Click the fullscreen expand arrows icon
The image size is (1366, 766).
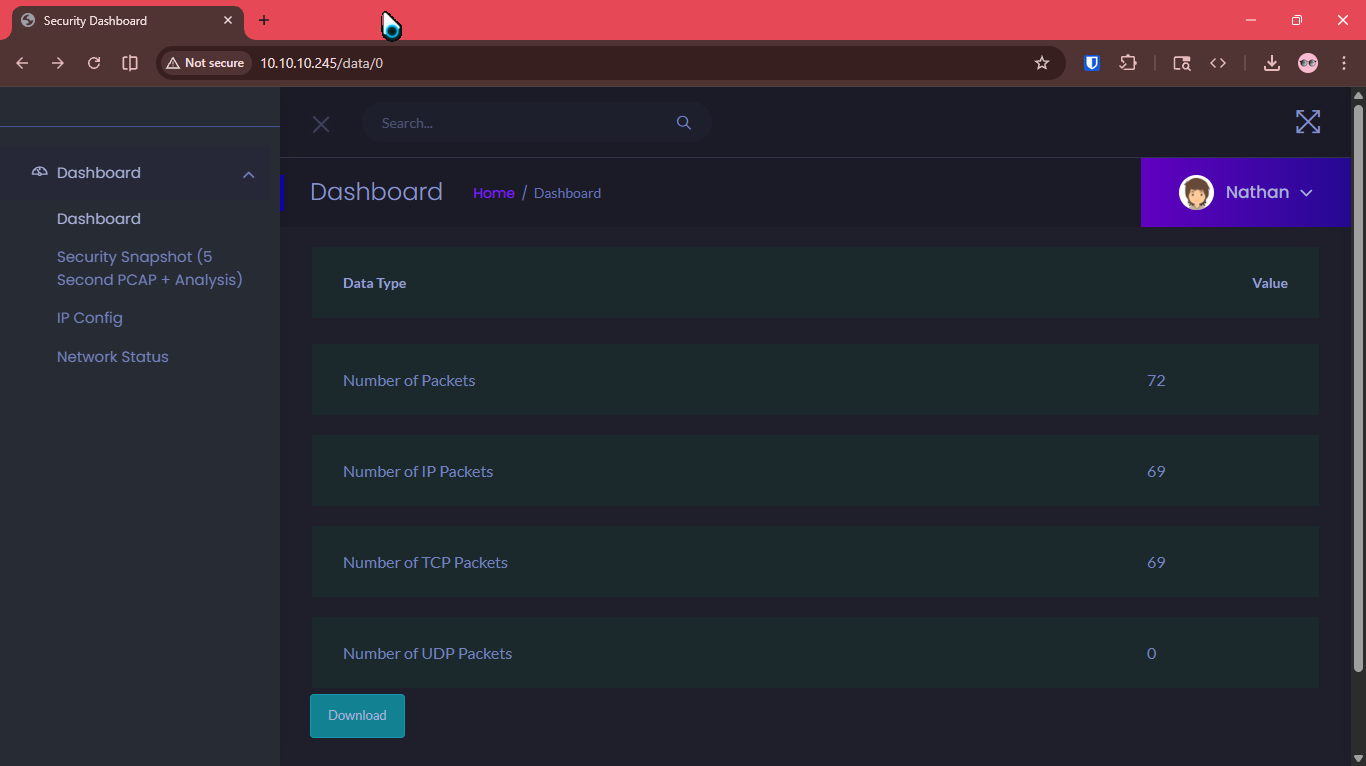1307,122
